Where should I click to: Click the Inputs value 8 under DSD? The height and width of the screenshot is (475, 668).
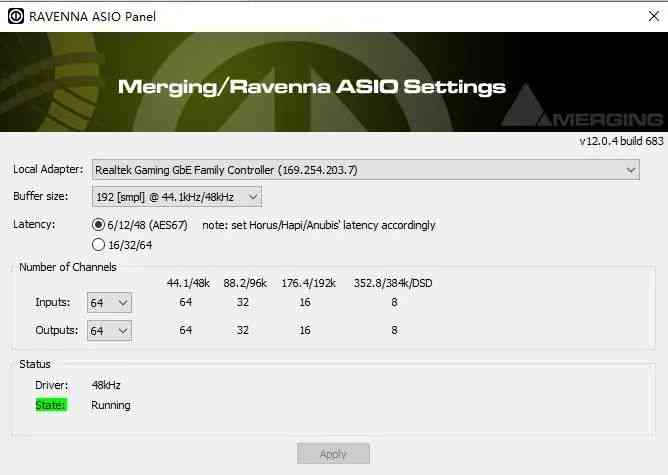click(x=394, y=302)
